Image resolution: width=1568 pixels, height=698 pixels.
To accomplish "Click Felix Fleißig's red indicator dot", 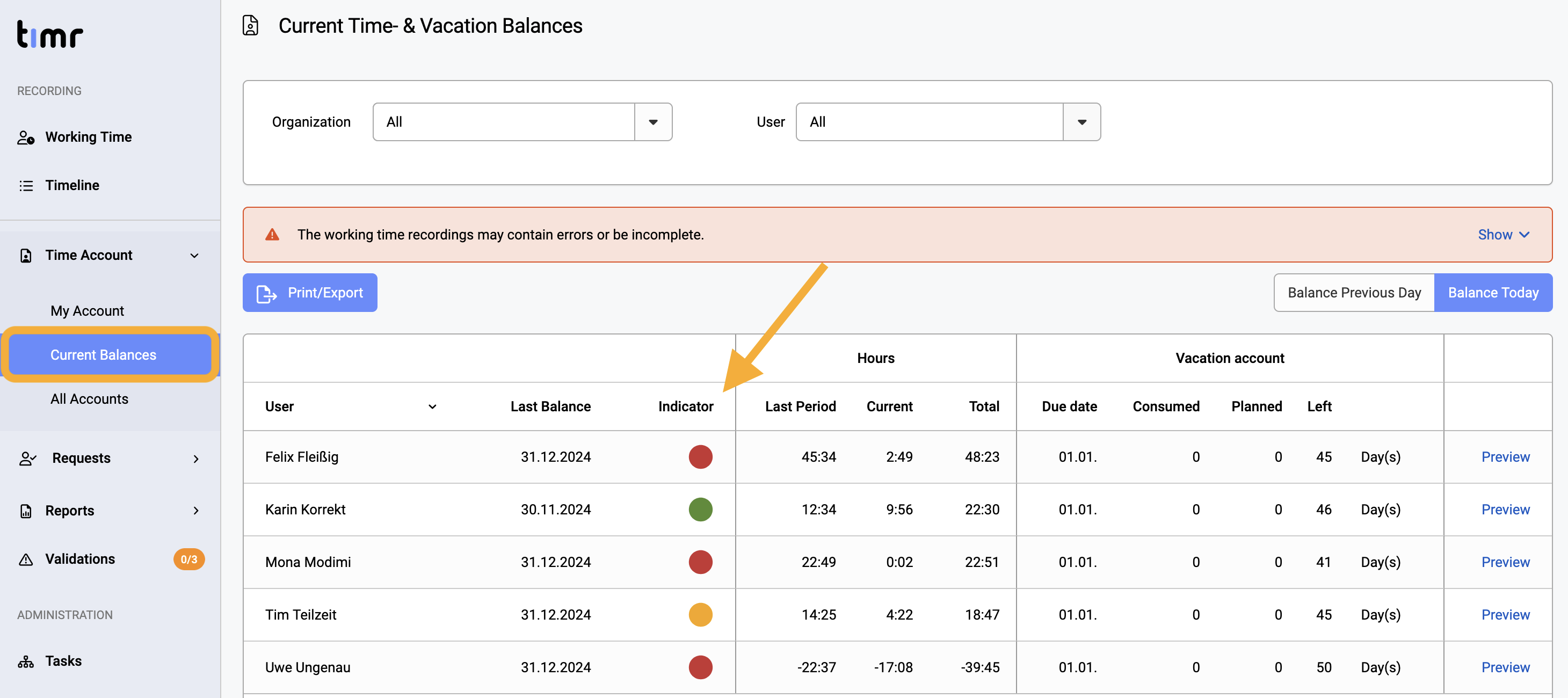I will coord(700,457).
